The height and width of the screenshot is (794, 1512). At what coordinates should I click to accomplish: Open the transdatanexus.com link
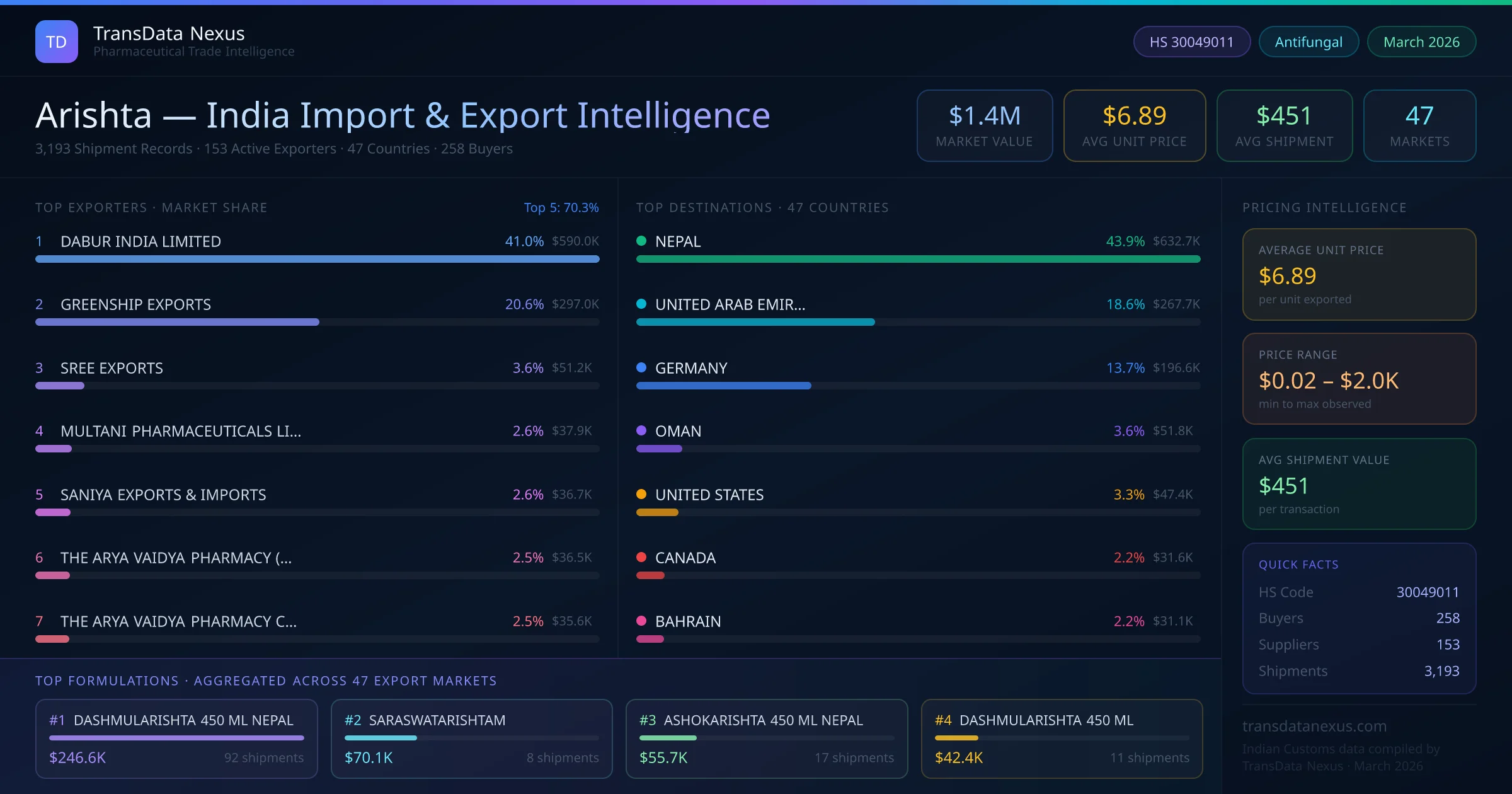(1314, 726)
